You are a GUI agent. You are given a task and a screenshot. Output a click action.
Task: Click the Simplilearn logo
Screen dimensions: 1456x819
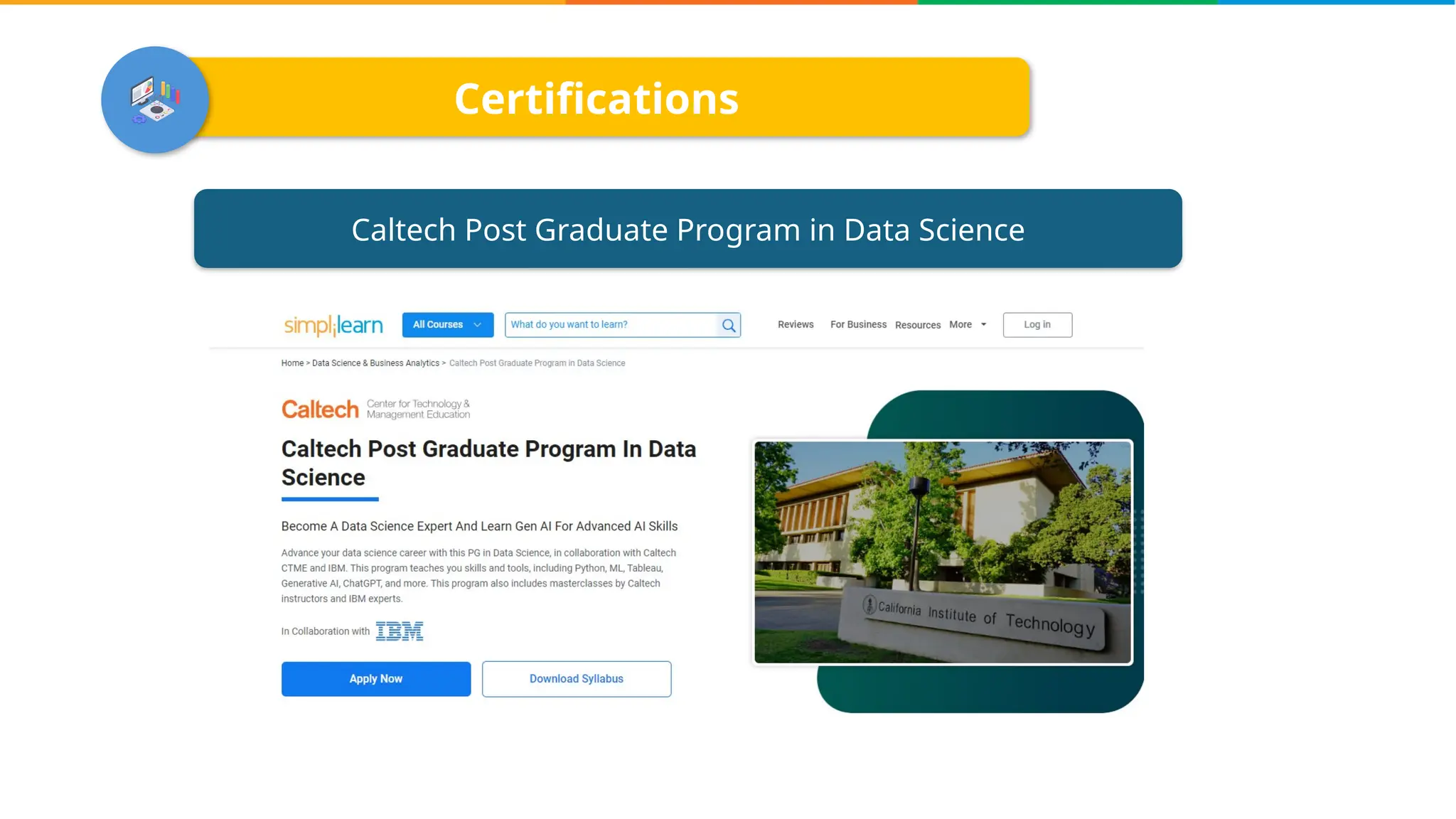(333, 325)
